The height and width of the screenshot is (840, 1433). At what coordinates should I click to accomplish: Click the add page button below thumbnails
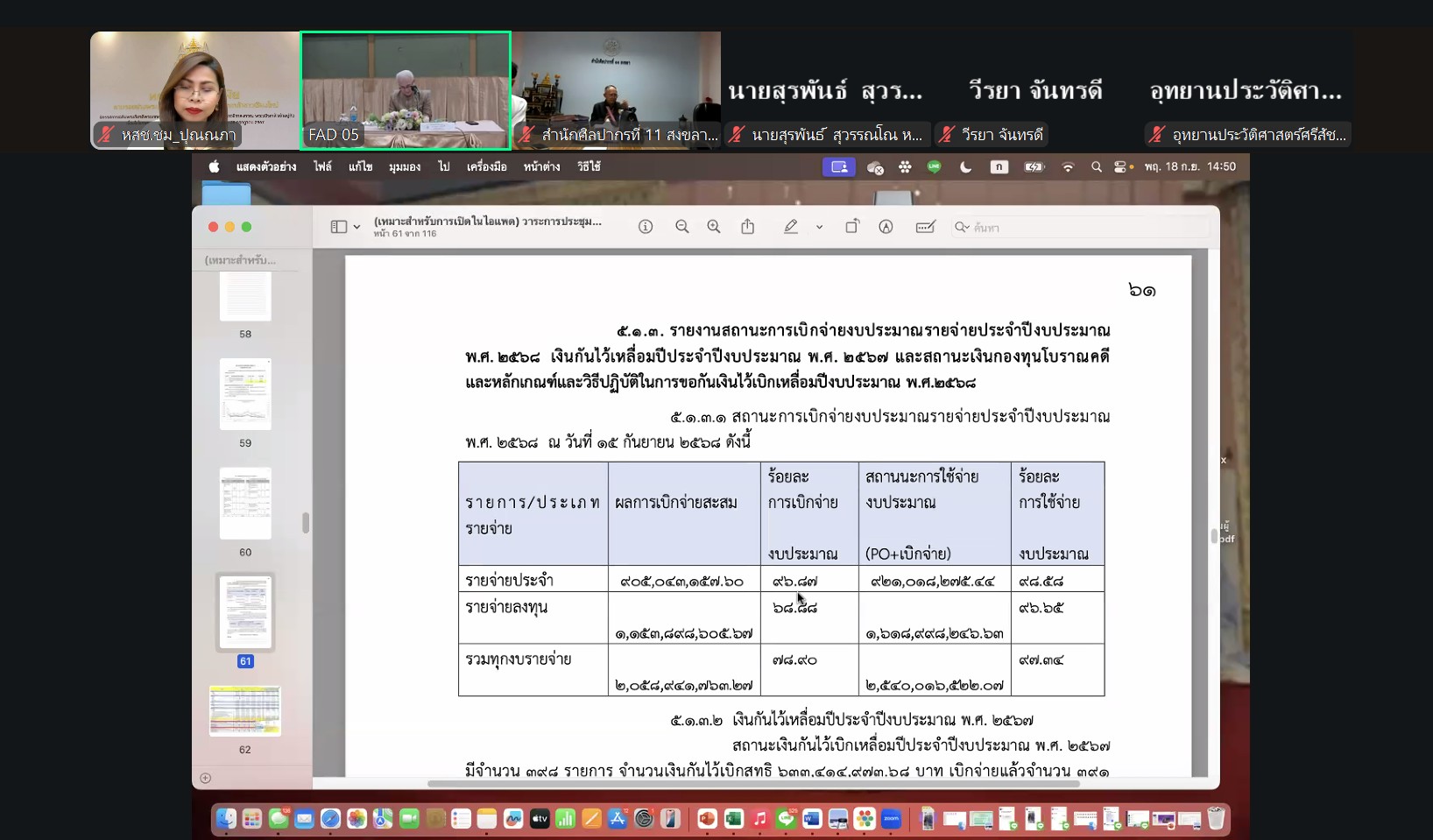206,778
